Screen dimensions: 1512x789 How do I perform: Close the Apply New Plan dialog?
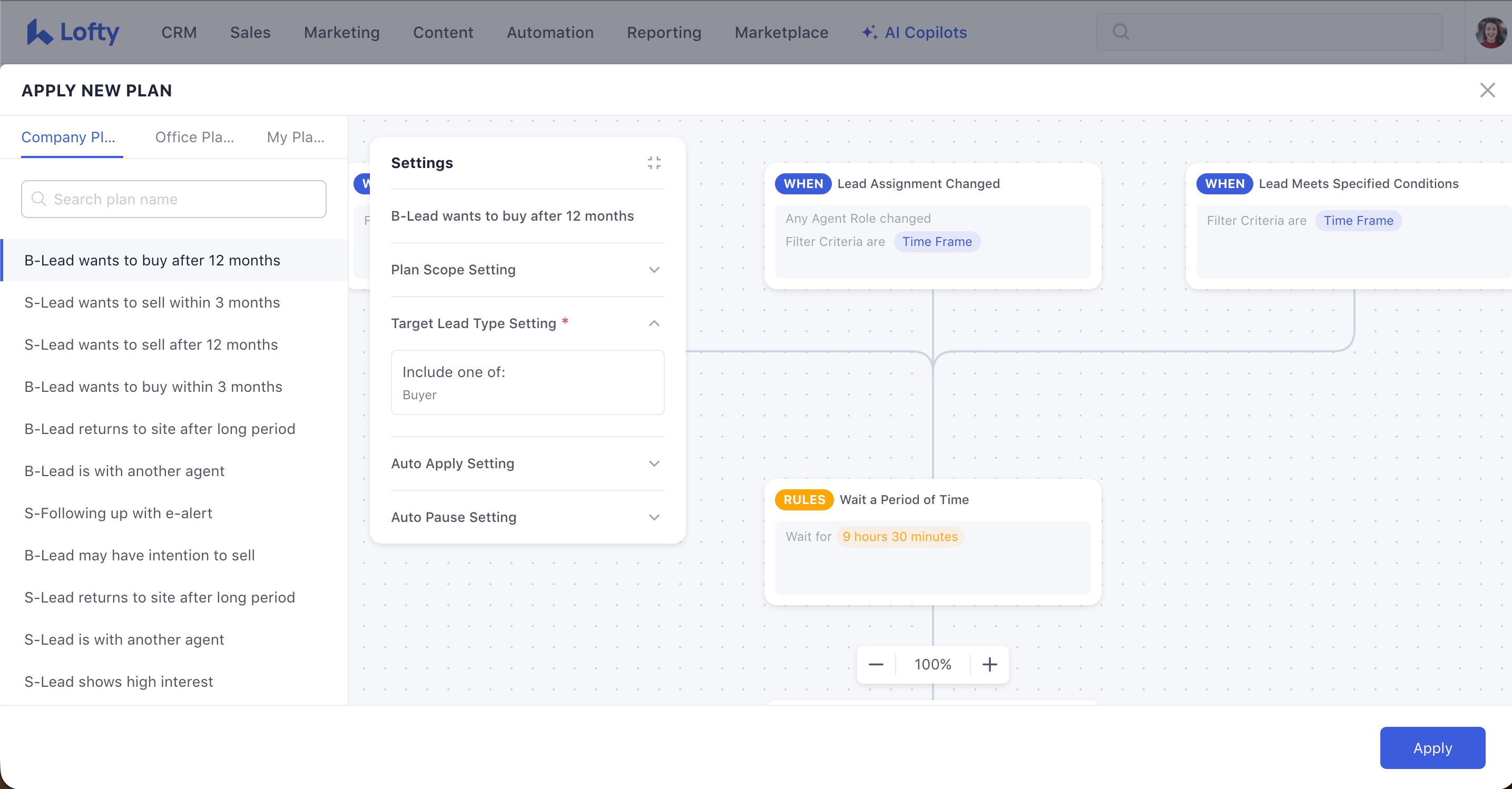click(x=1487, y=91)
